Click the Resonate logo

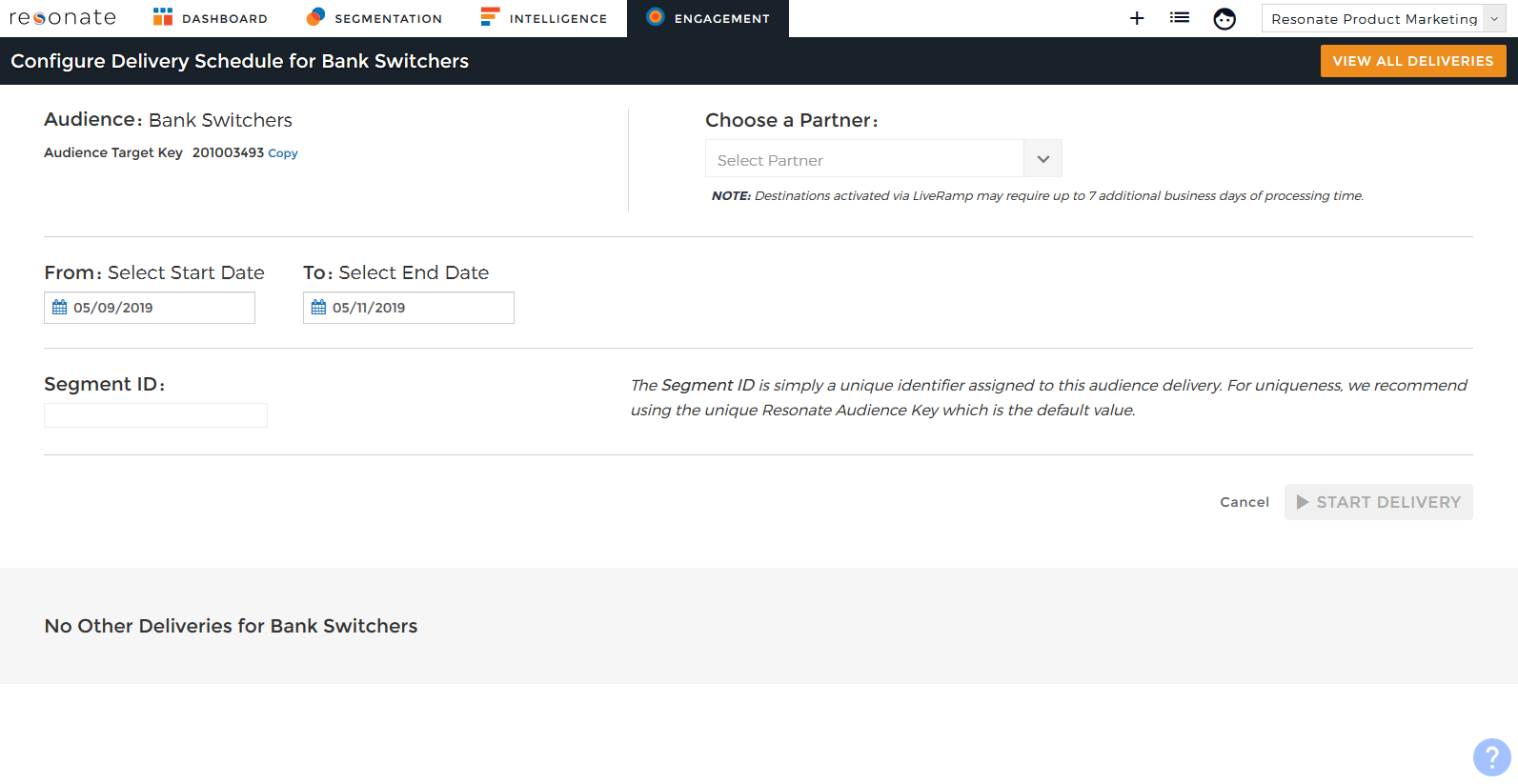click(63, 18)
